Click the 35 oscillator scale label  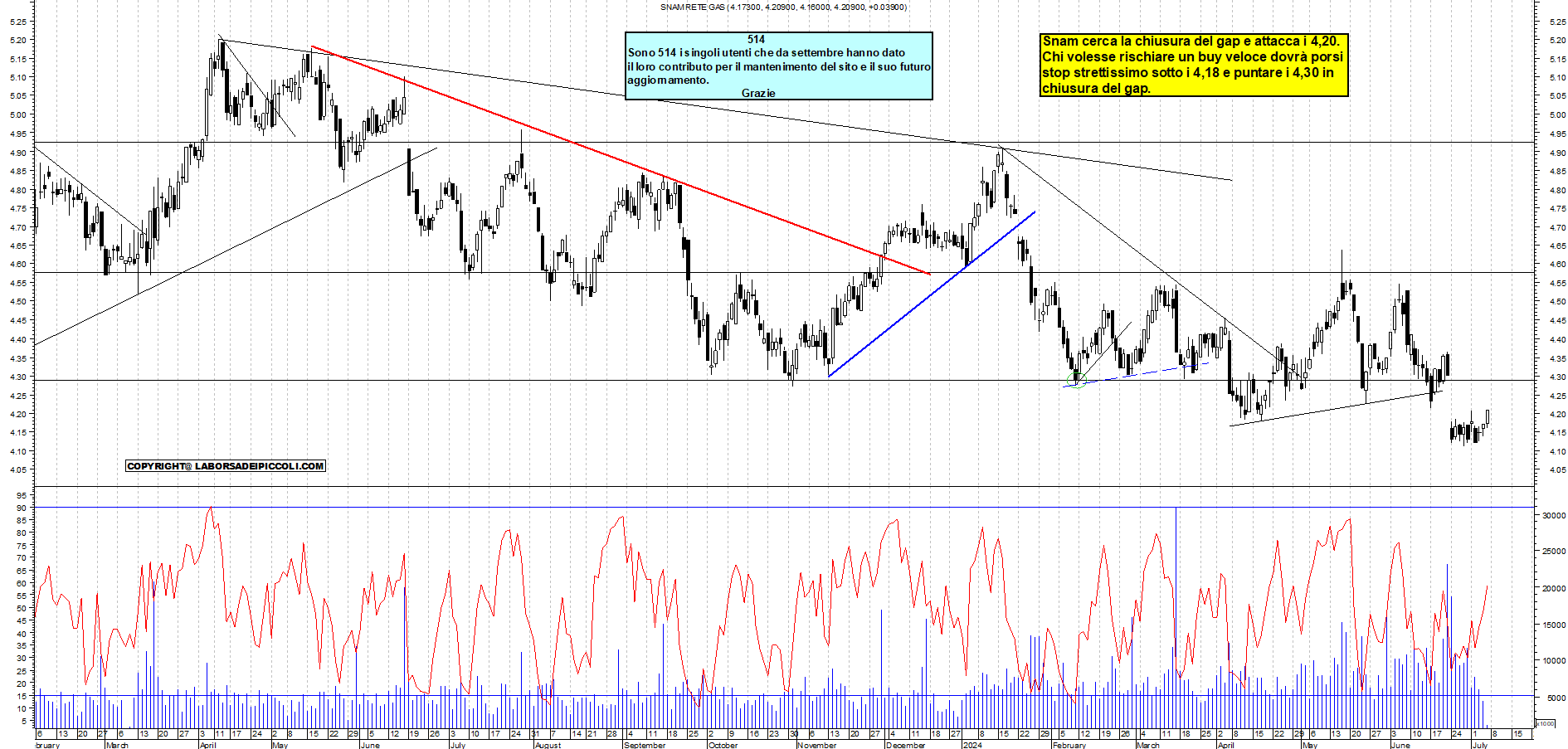[21, 645]
